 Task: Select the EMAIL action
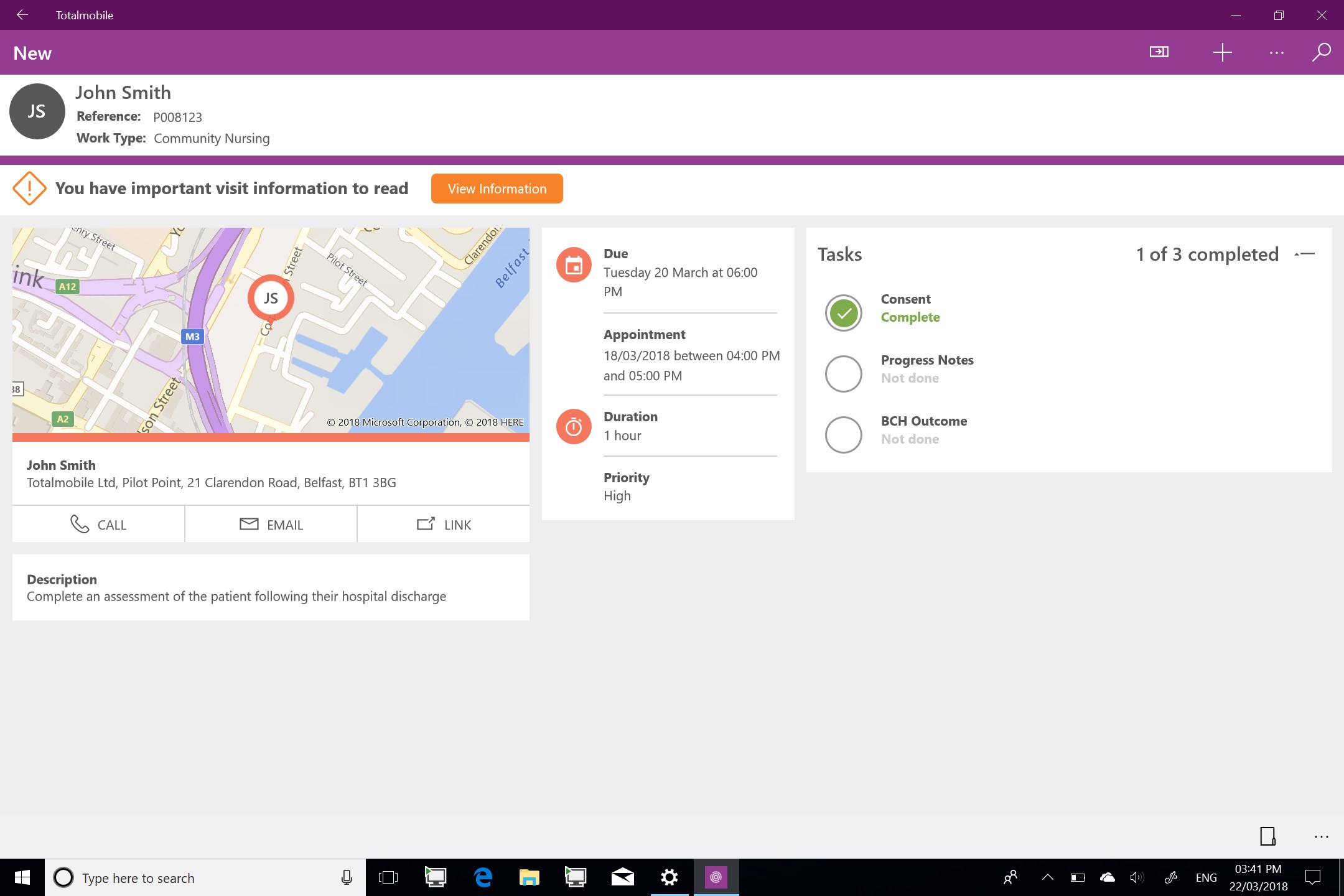click(x=271, y=525)
